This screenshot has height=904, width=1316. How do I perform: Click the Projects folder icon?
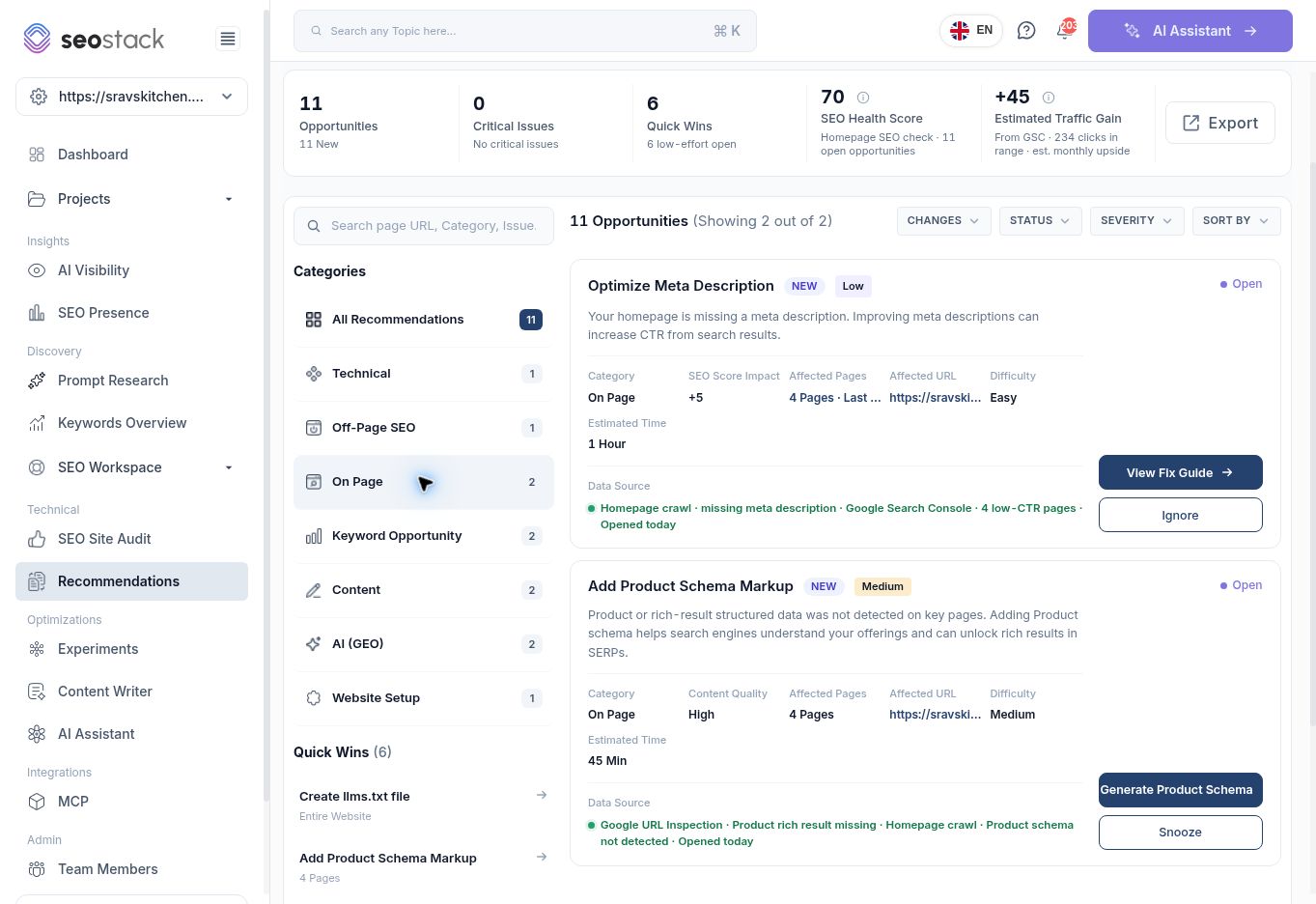click(37, 199)
